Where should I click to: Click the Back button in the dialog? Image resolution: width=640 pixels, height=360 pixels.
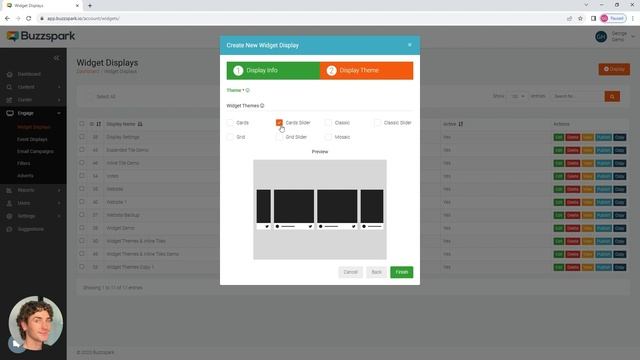376,272
